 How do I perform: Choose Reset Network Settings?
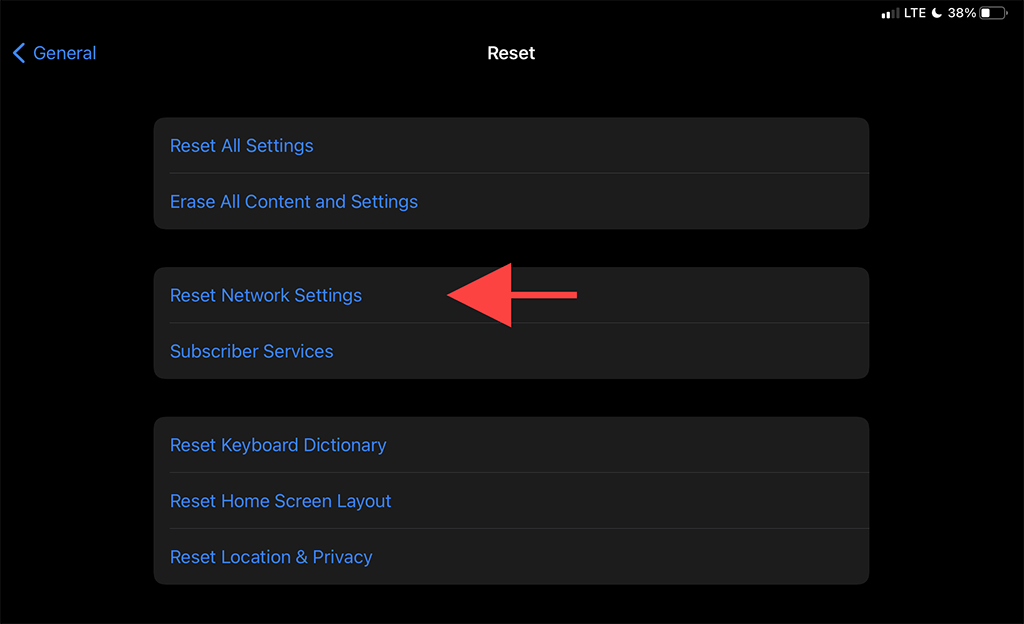click(266, 295)
